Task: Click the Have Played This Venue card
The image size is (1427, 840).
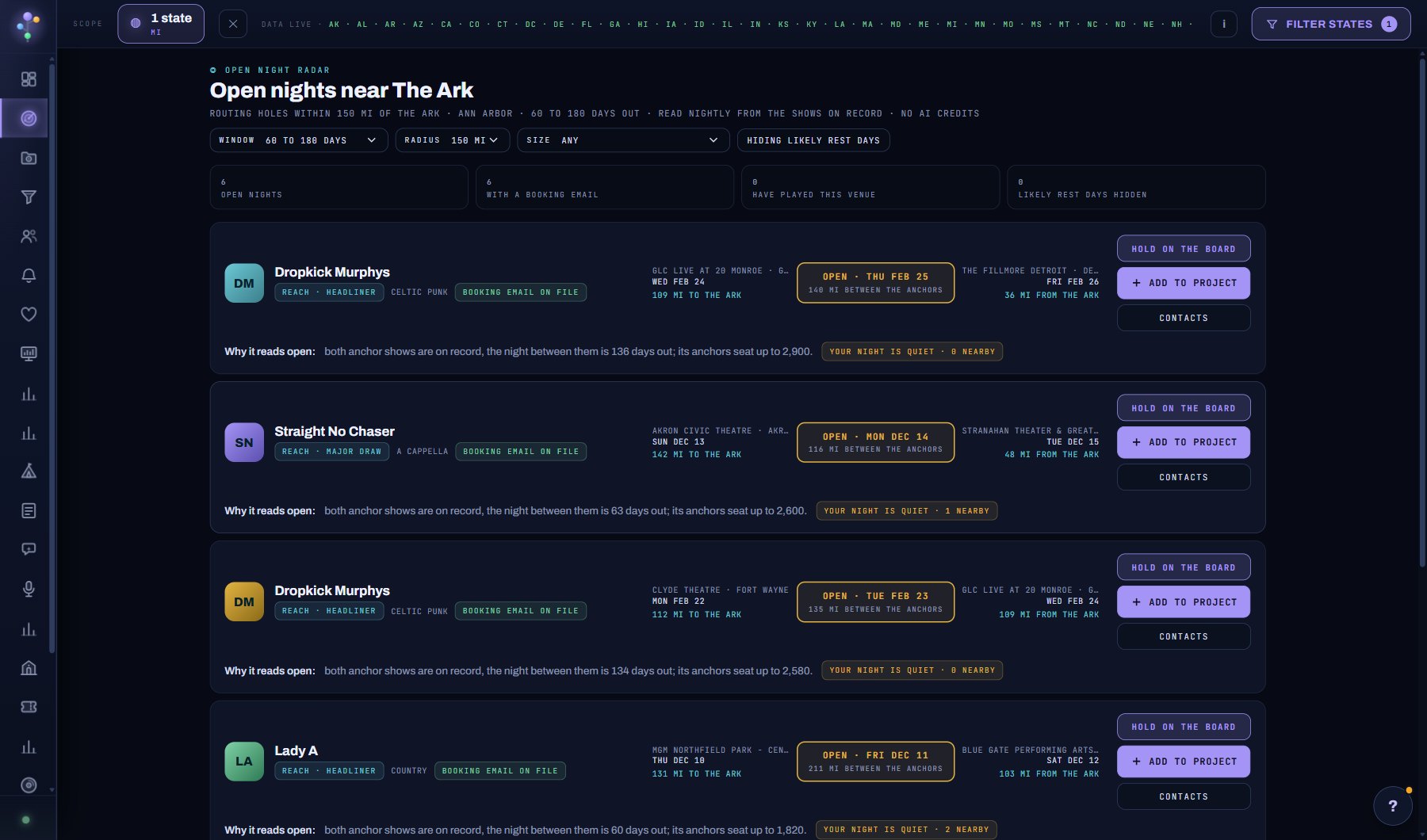Action: pos(870,187)
